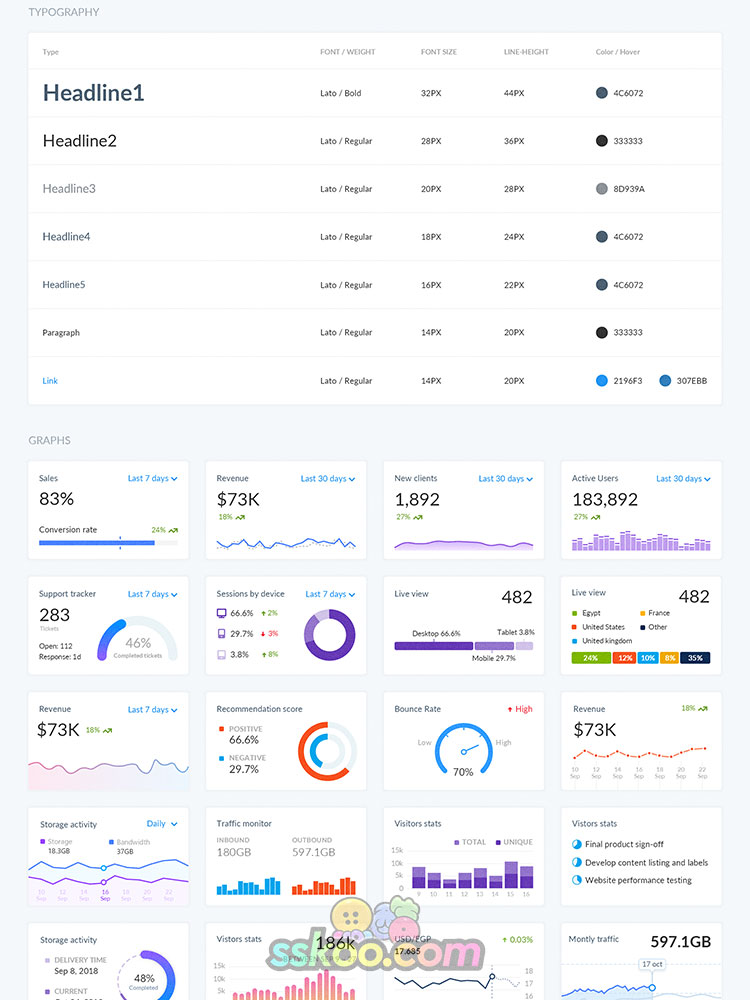Click the bounce rate 70% gauge

[464, 750]
